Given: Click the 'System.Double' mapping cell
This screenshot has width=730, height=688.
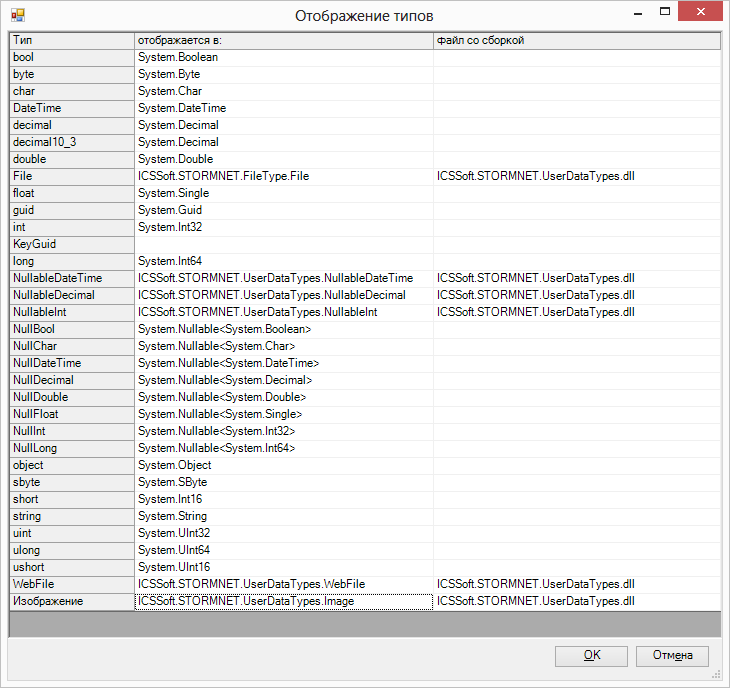Looking at the screenshot, I should click(x=284, y=159).
